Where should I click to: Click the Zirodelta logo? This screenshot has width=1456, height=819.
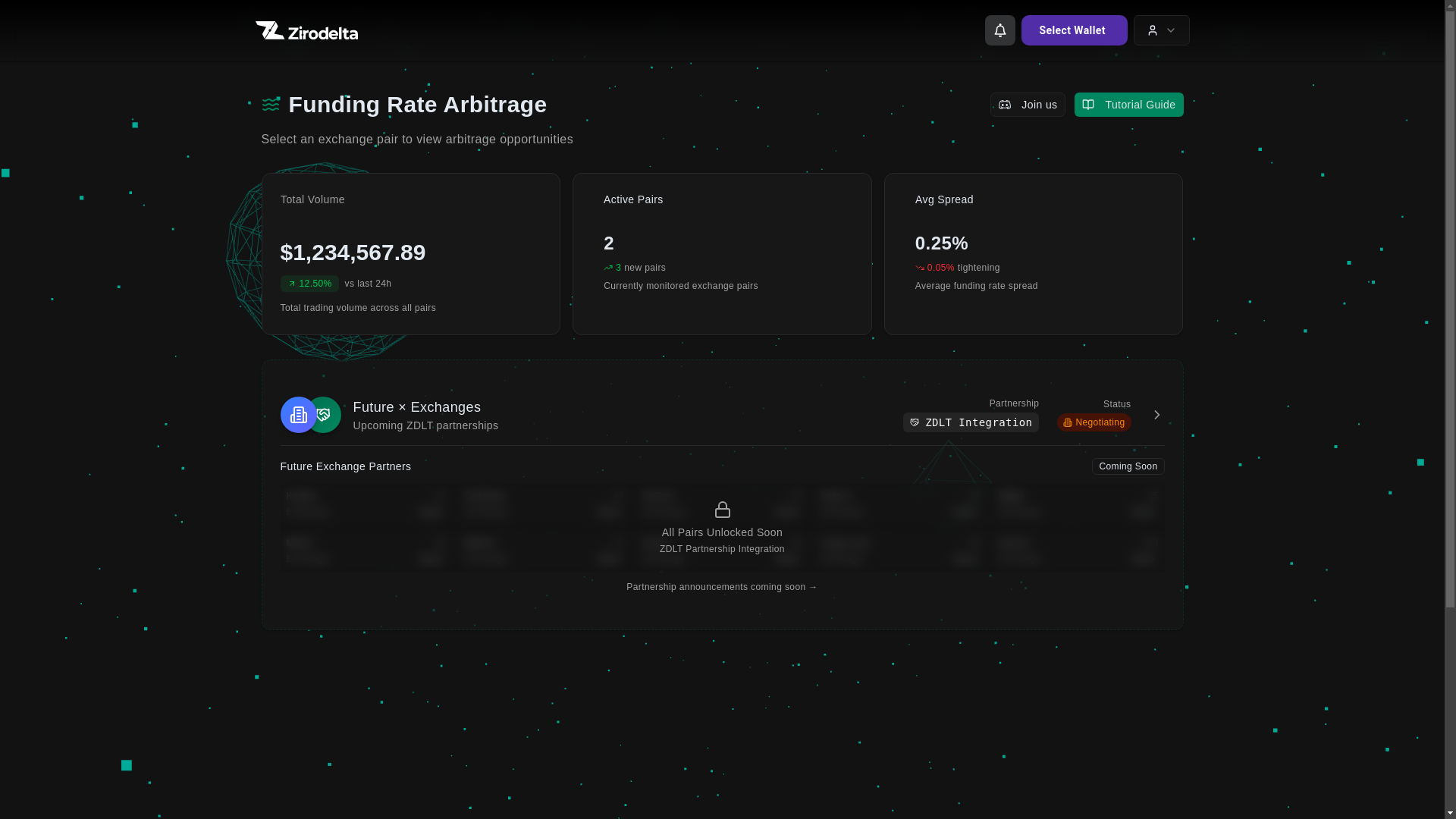(306, 30)
